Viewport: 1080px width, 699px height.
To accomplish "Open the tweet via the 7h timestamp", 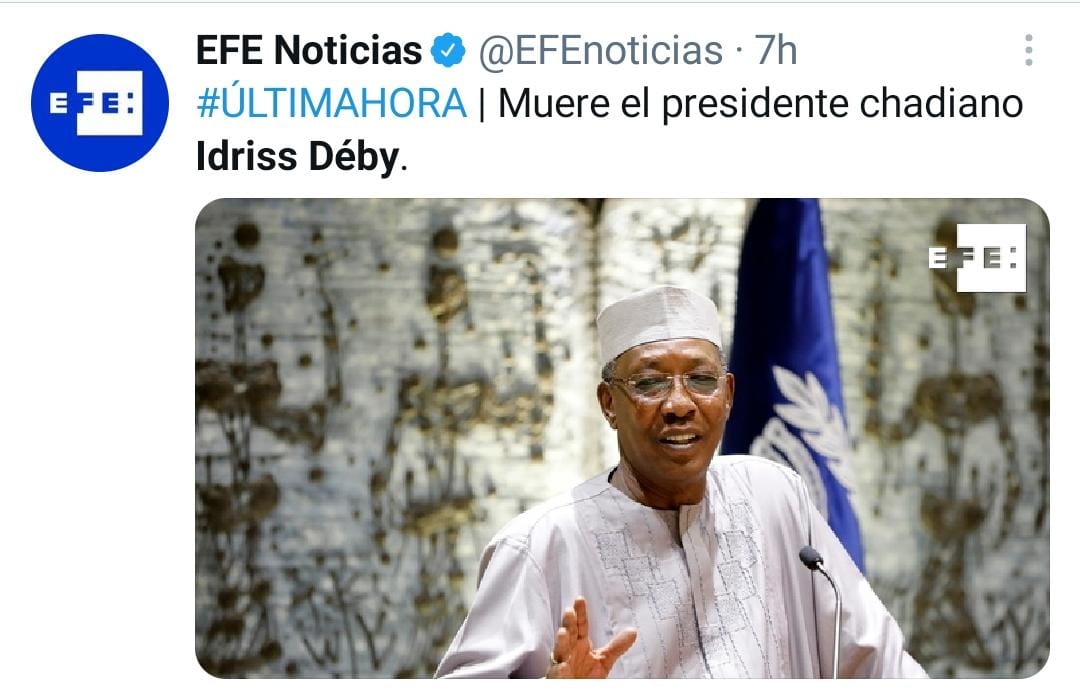I will coord(776,50).
